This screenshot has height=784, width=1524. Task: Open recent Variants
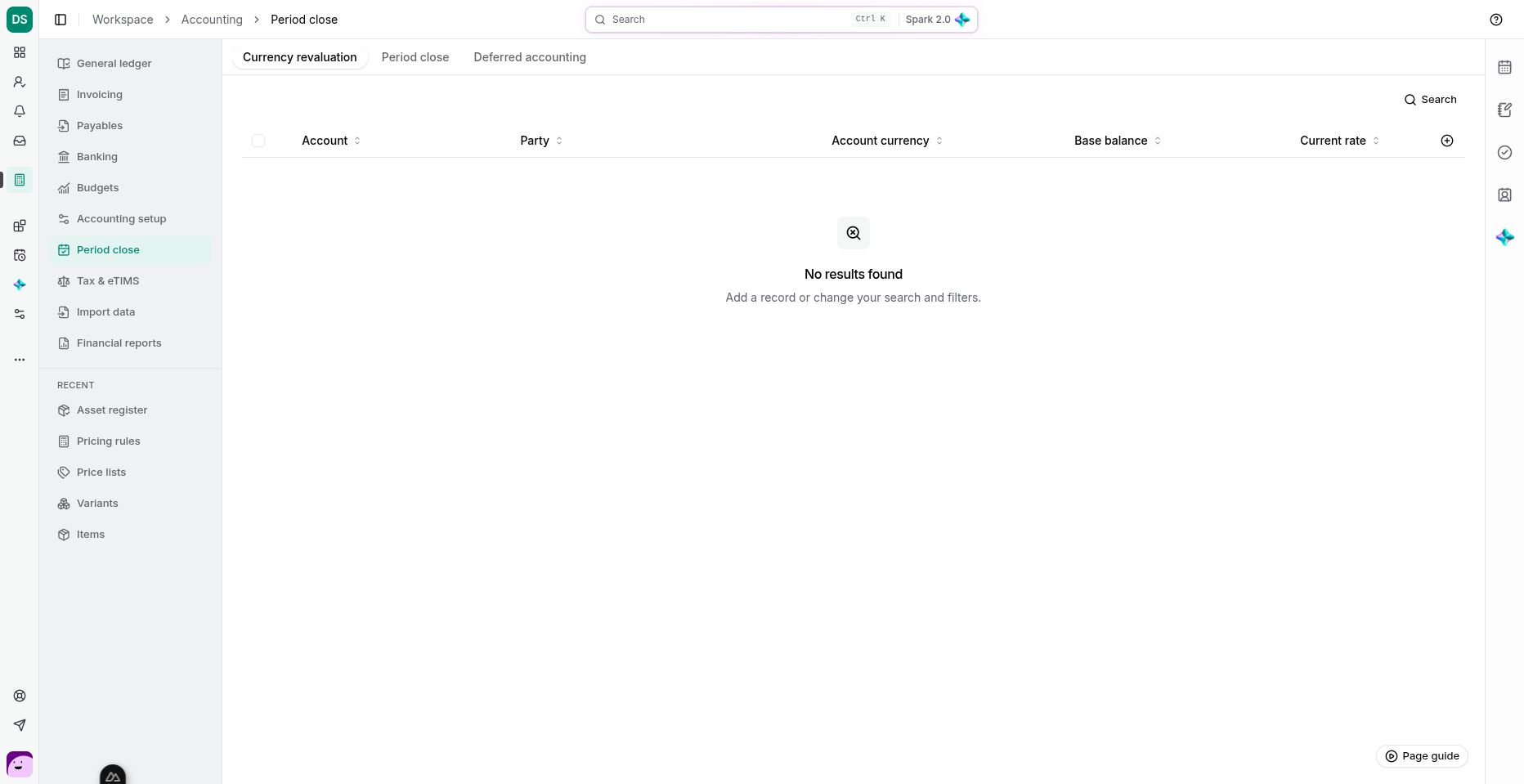[130, 504]
